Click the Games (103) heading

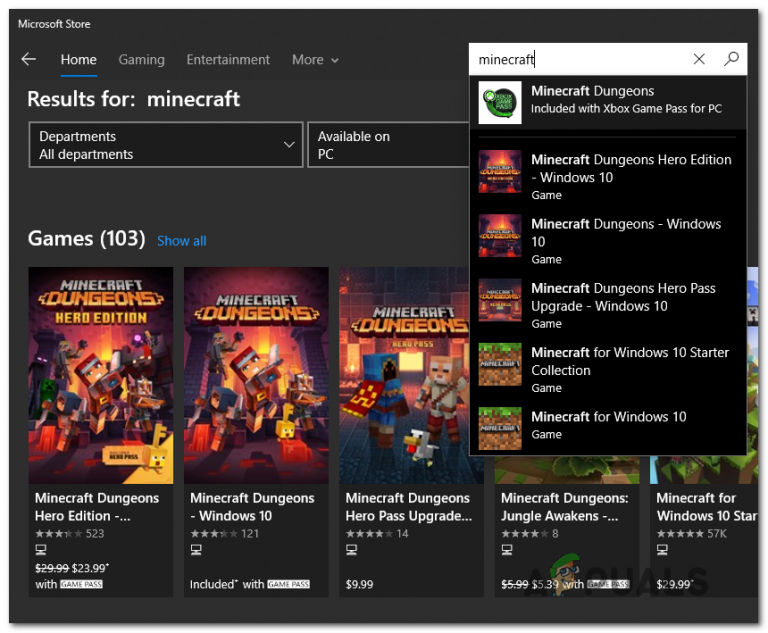(x=87, y=239)
